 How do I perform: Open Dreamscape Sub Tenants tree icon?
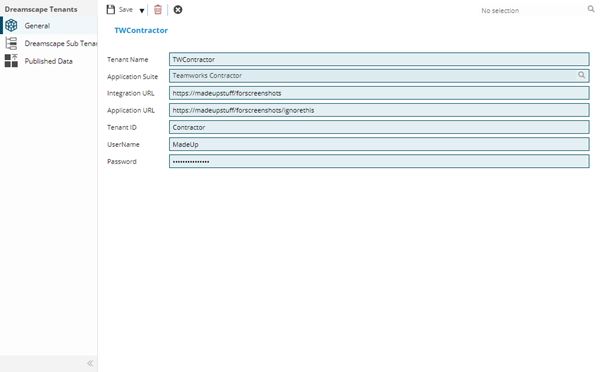[11, 43]
